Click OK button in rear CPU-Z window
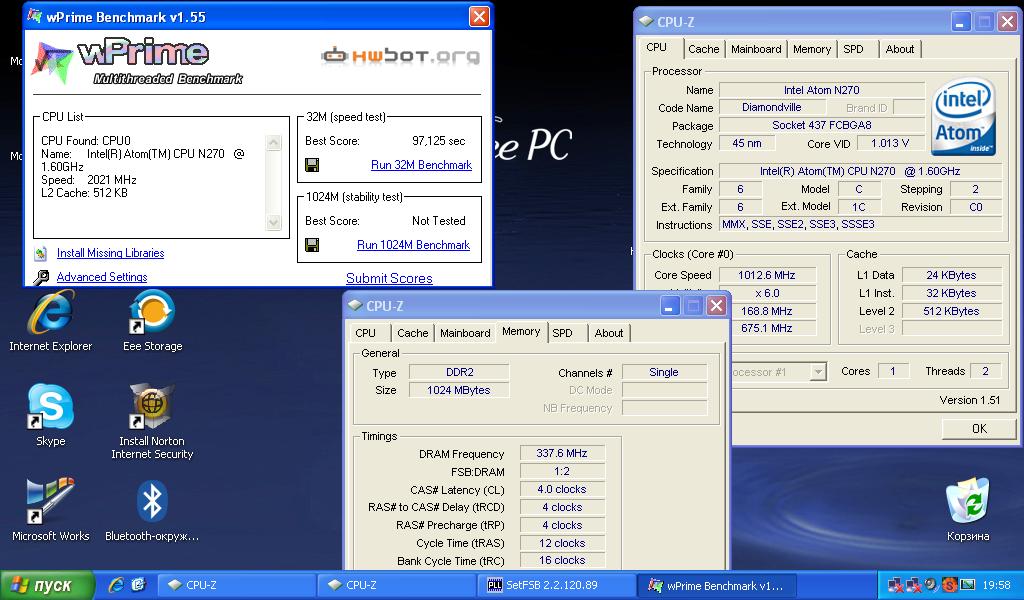The image size is (1024, 600). pos(979,429)
